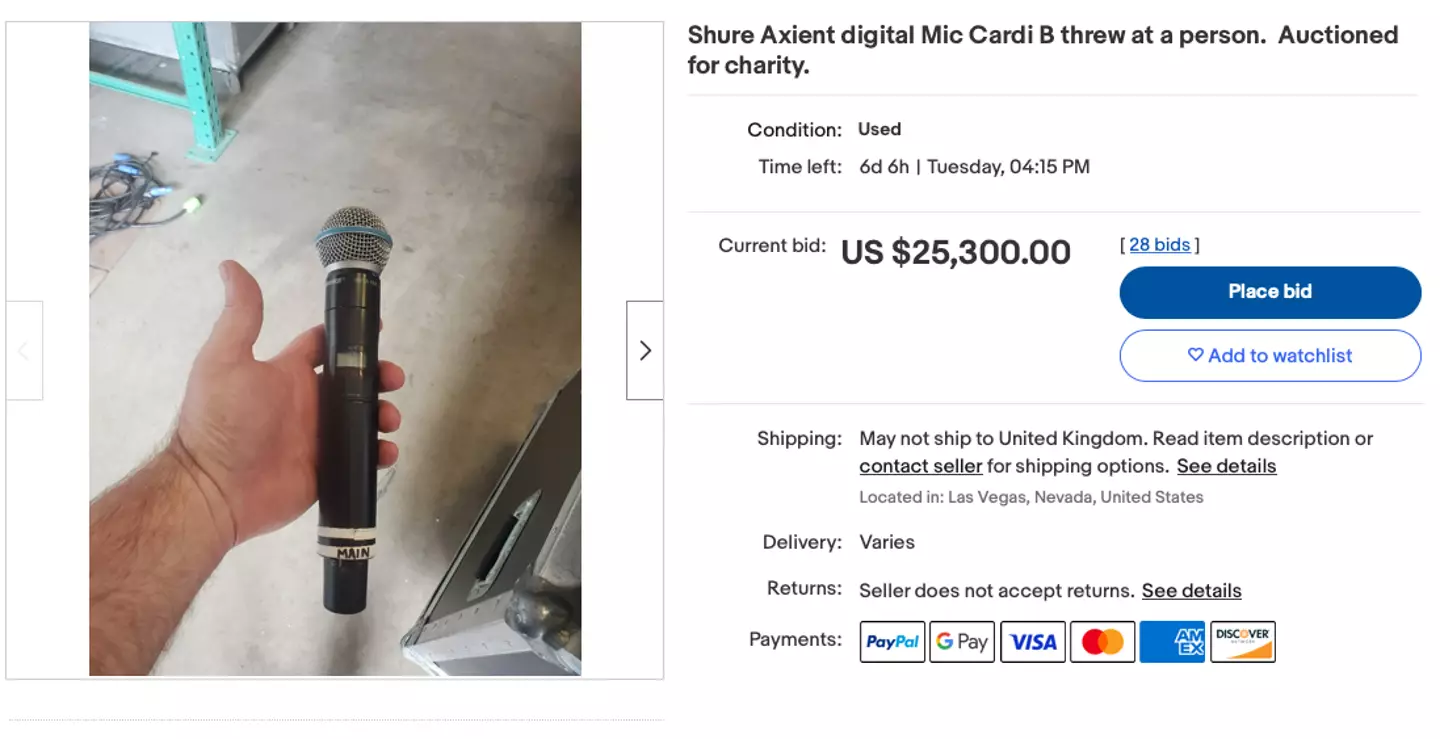
Task: Add this item to watchlist
Action: click(1269, 355)
